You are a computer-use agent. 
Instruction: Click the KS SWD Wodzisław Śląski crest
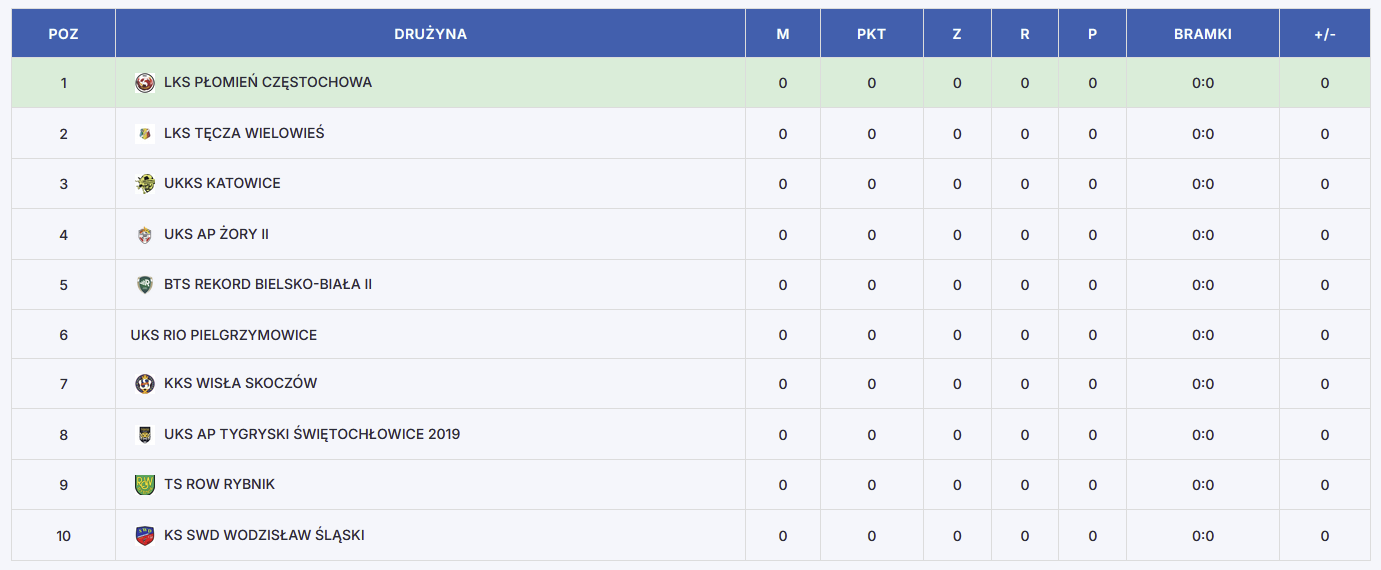[x=145, y=536]
